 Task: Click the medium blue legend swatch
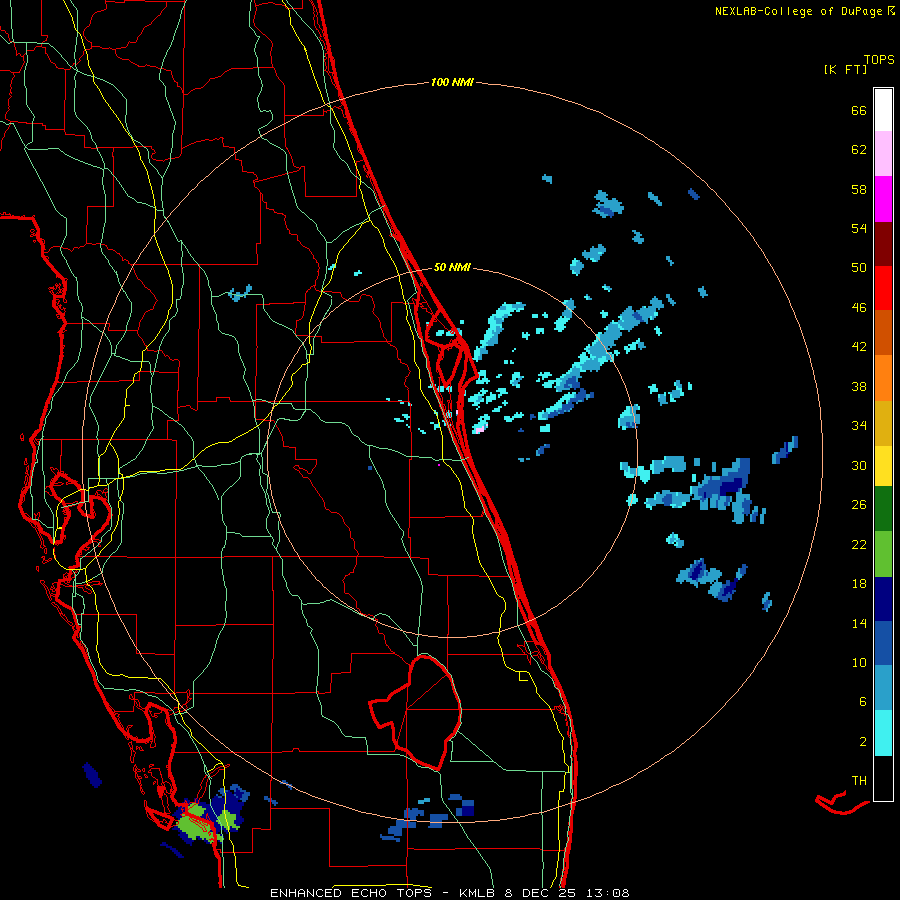pos(883,643)
